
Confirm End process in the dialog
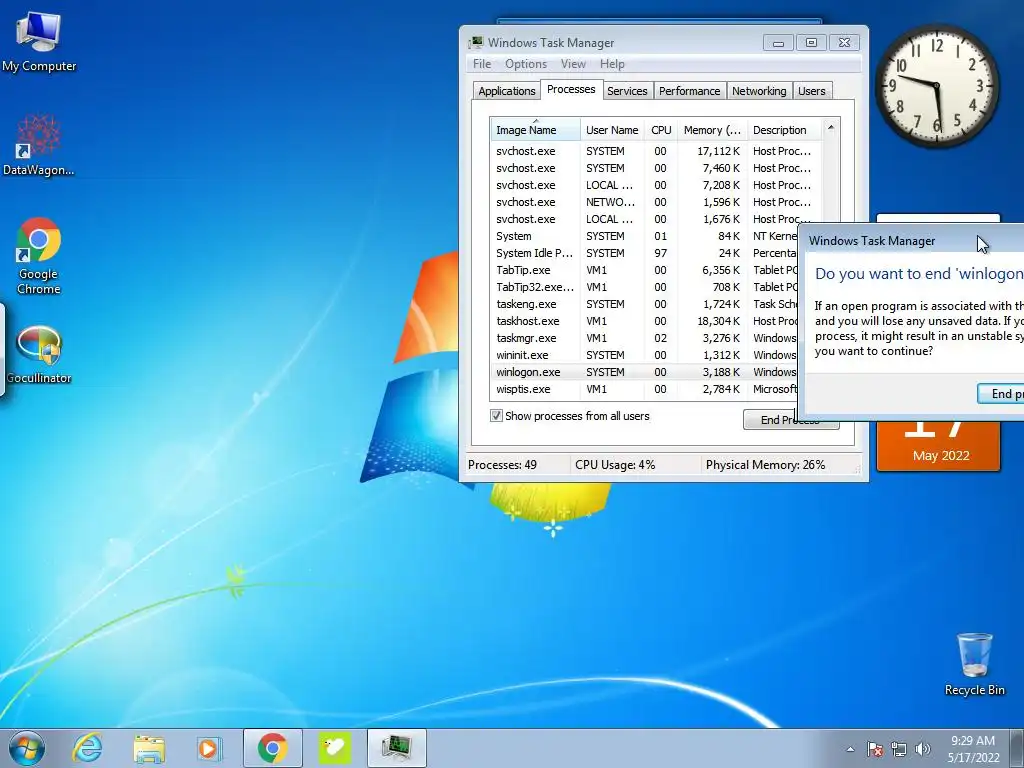1000,393
